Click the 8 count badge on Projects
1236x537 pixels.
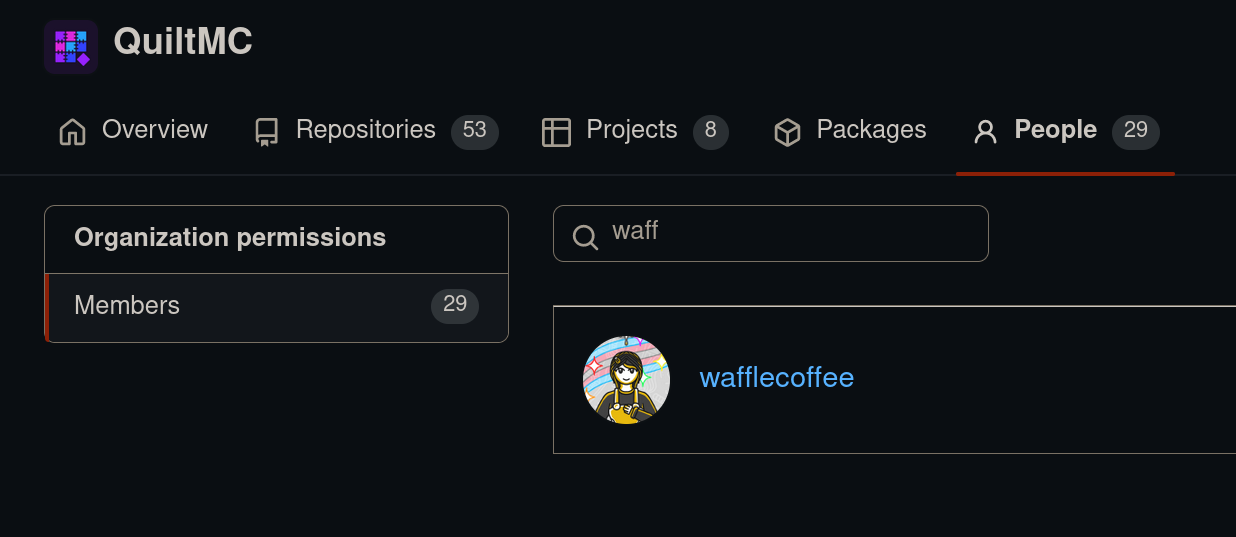click(x=711, y=131)
